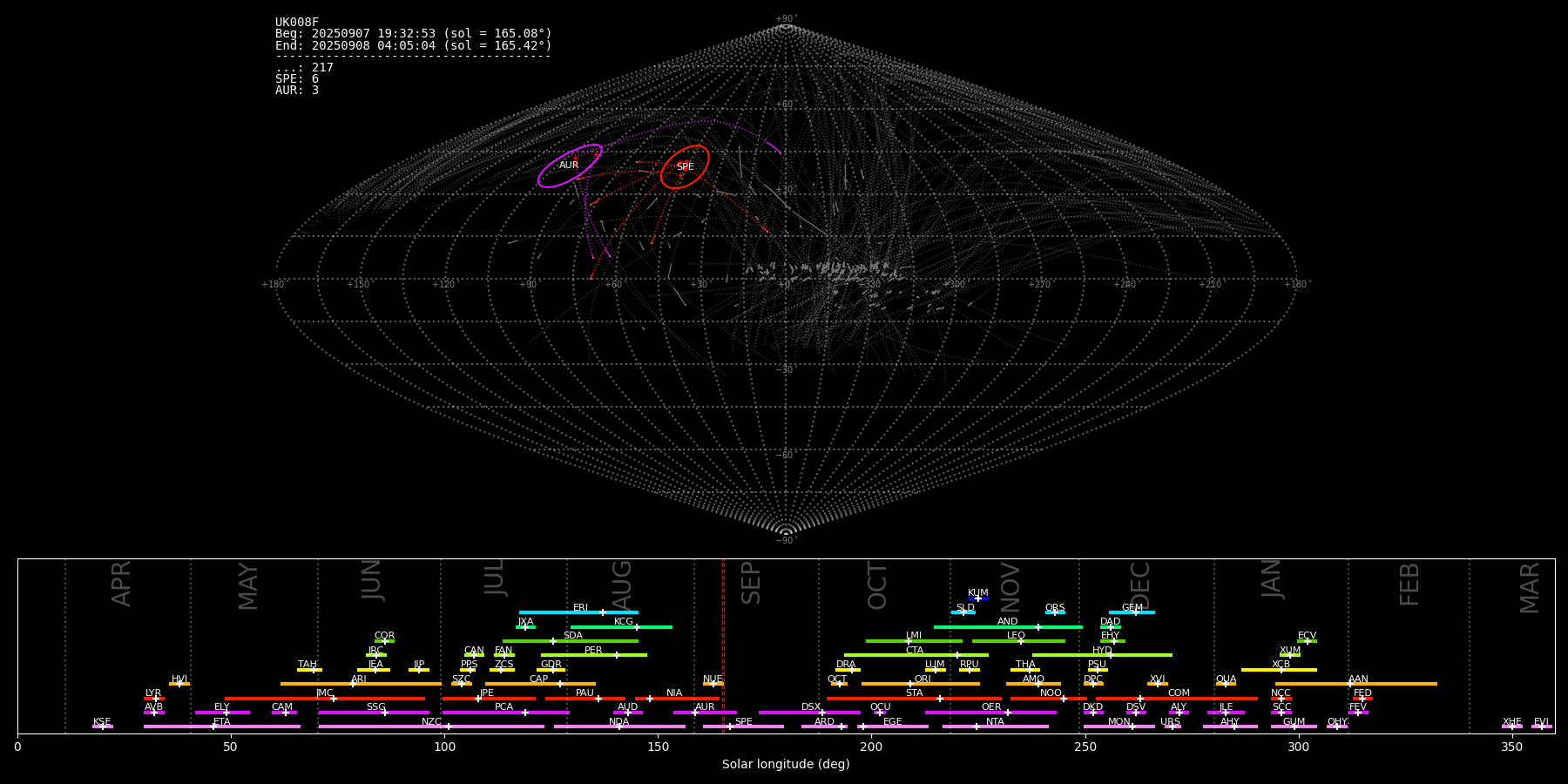Click the +270 longitude label
This screenshot has width=1568, height=784.
click(1039, 285)
